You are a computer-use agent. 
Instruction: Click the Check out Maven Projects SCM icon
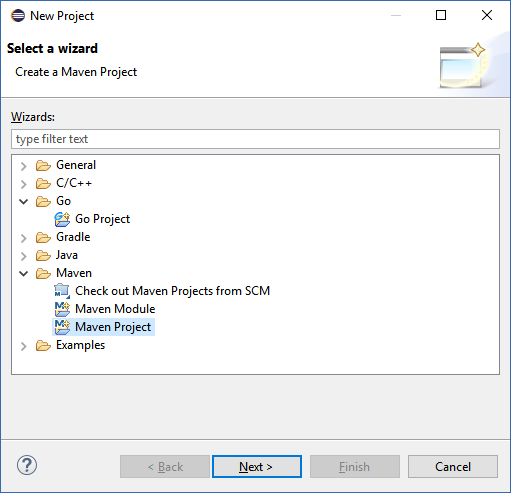click(62, 291)
